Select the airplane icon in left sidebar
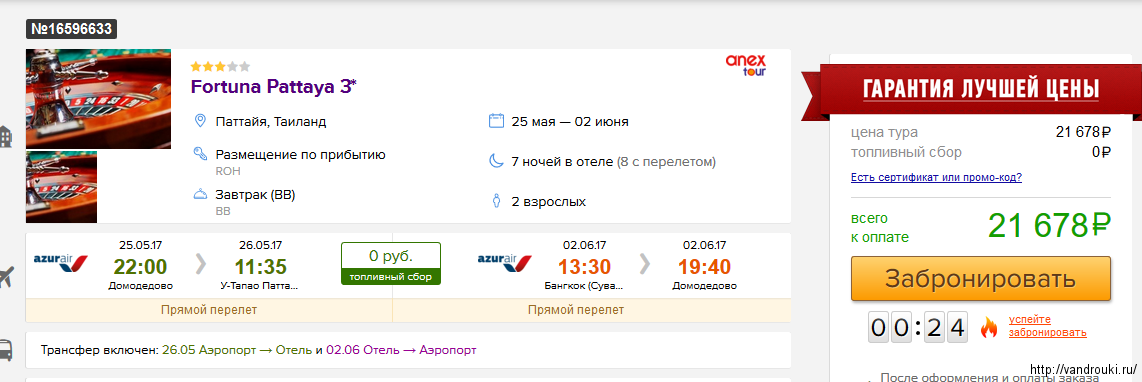 [x=6, y=278]
